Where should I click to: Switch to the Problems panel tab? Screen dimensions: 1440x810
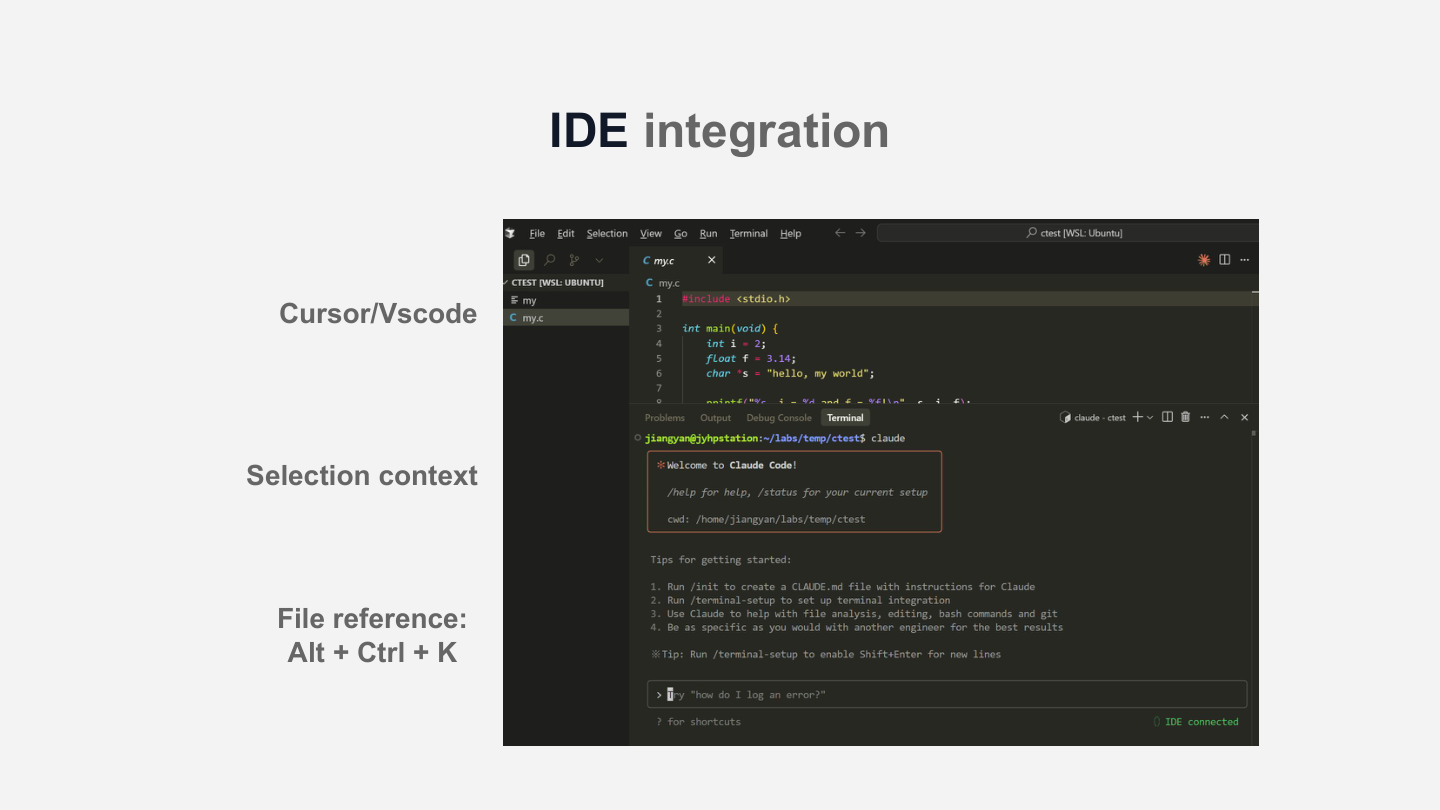665,418
